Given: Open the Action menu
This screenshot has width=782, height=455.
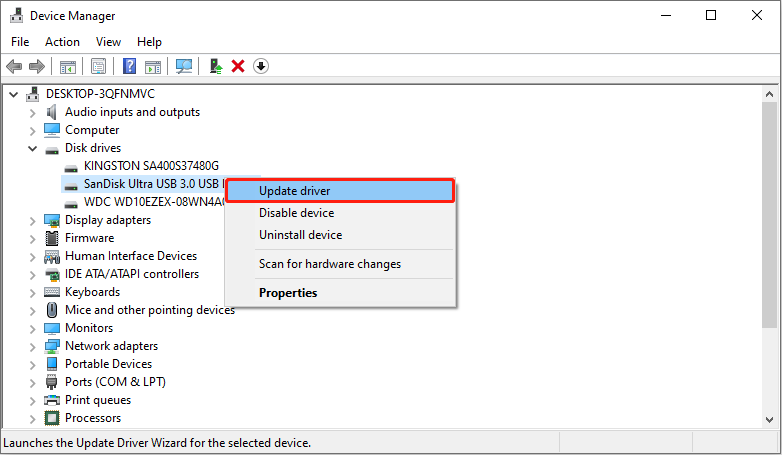Looking at the screenshot, I should pyautogui.click(x=62, y=42).
